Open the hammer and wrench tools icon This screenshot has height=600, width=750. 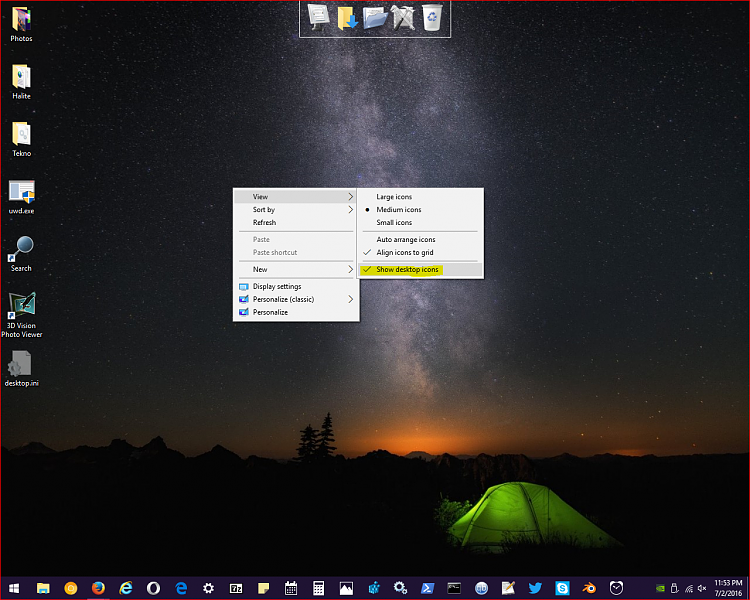pyautogui.click(x=403, y=18)
